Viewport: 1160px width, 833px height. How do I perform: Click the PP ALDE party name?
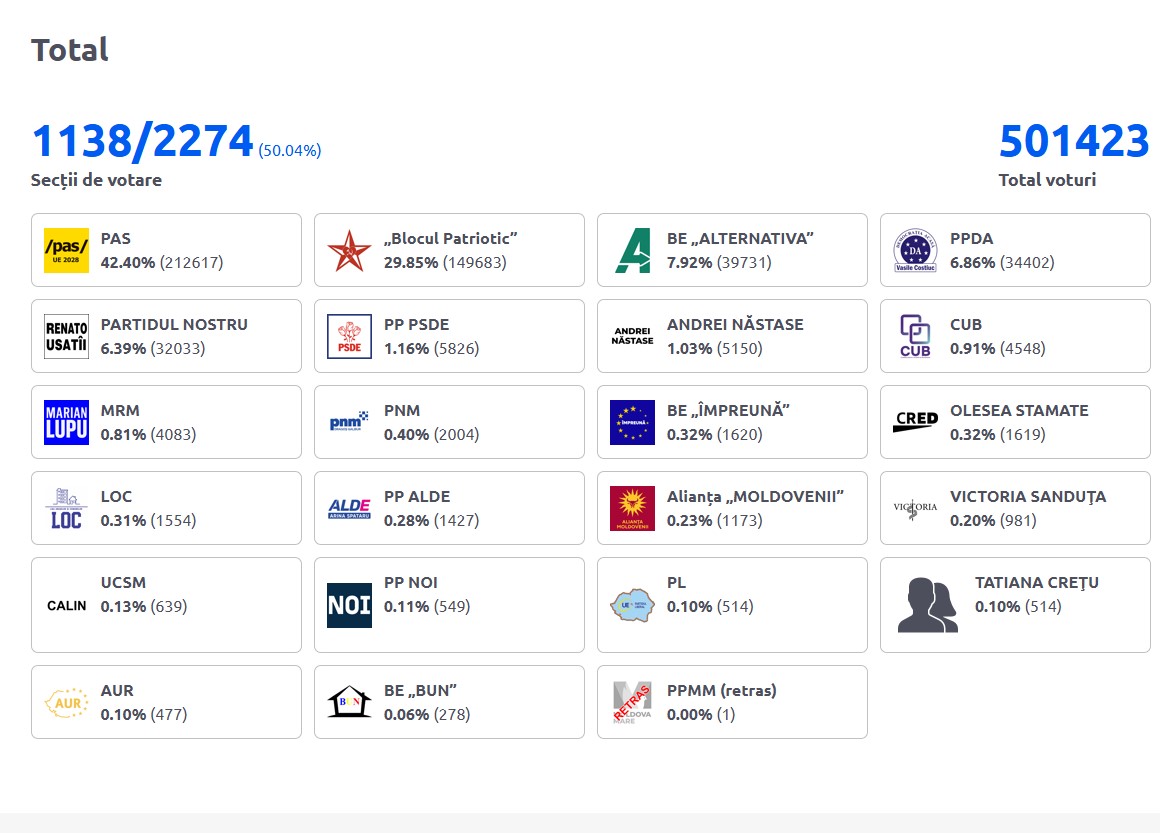point(417,496)
